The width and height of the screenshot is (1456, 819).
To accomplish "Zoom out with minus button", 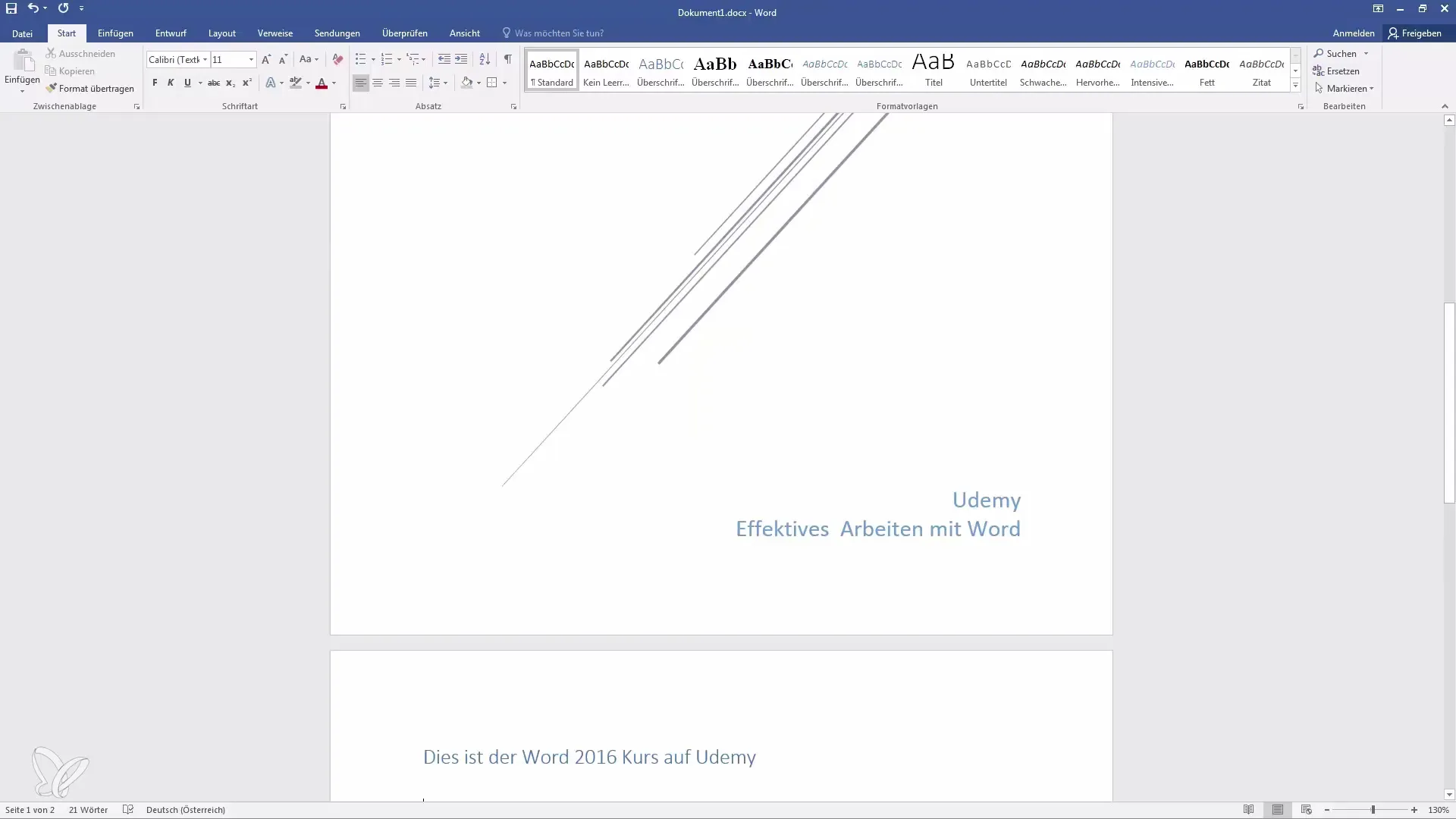I will pyautogui.click(x=1327, y=810).
